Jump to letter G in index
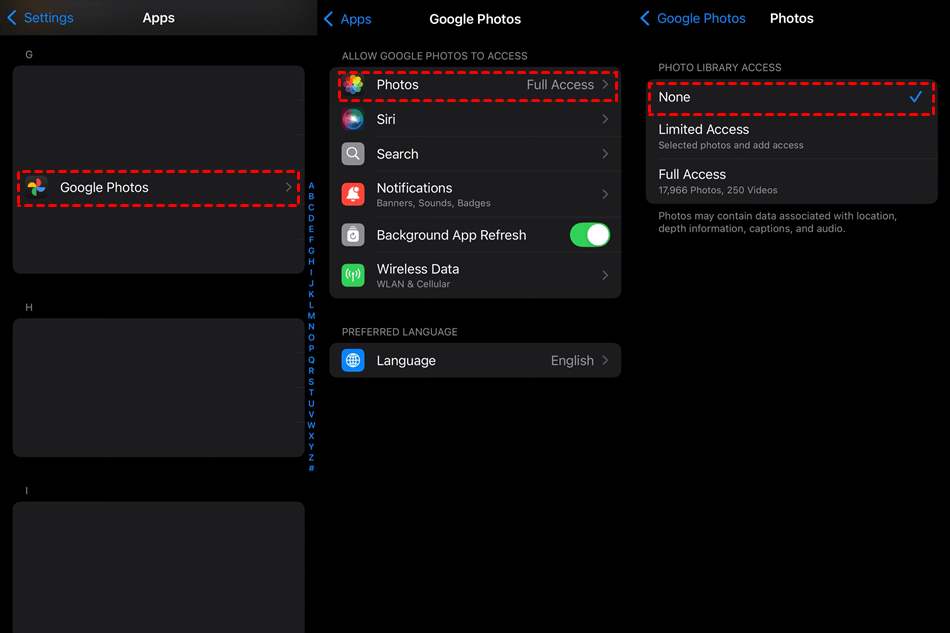The width and height of the screenshot is (950, 633). 311,251
